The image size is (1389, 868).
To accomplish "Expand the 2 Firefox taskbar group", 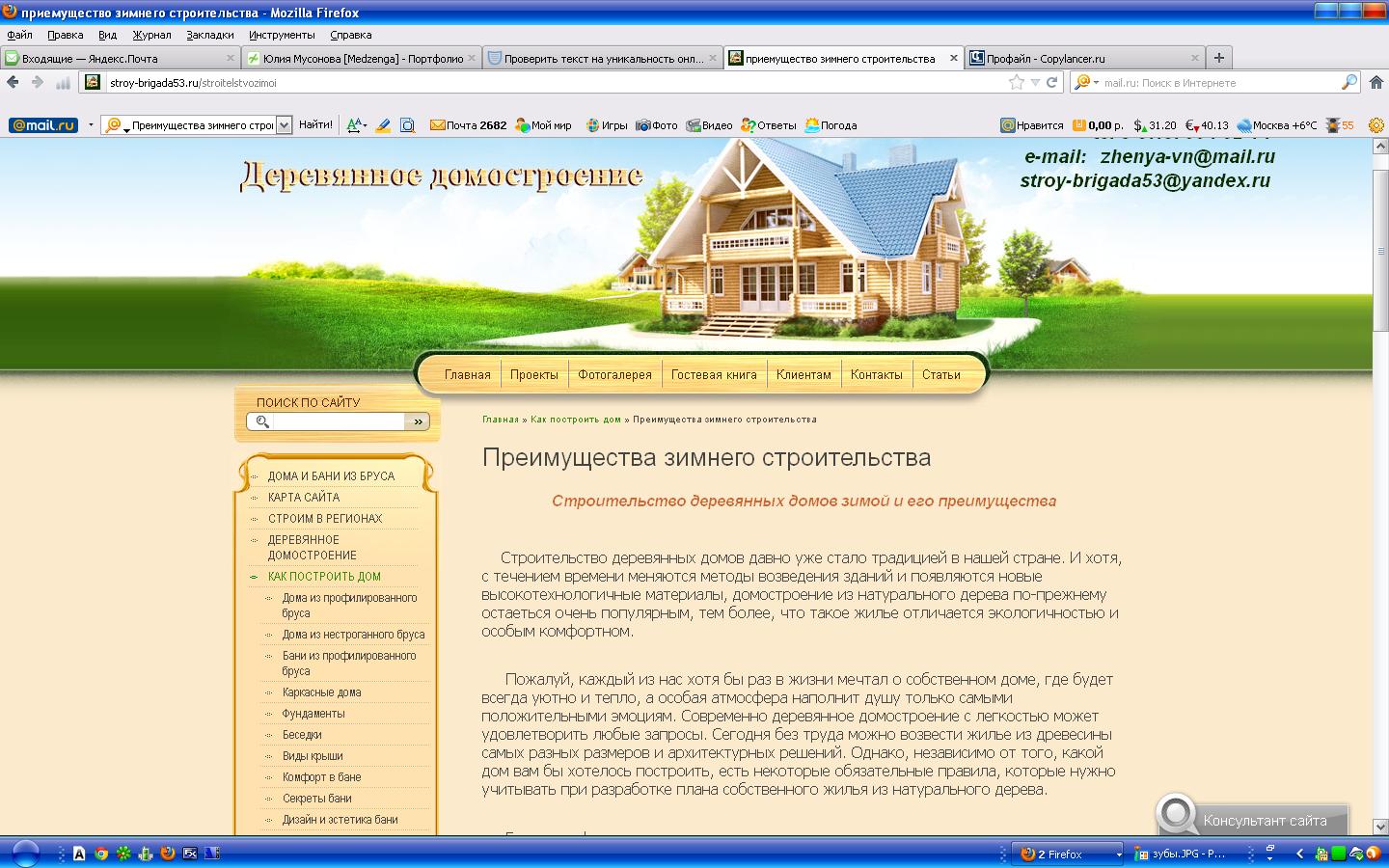I will [x=1120, y=854].
